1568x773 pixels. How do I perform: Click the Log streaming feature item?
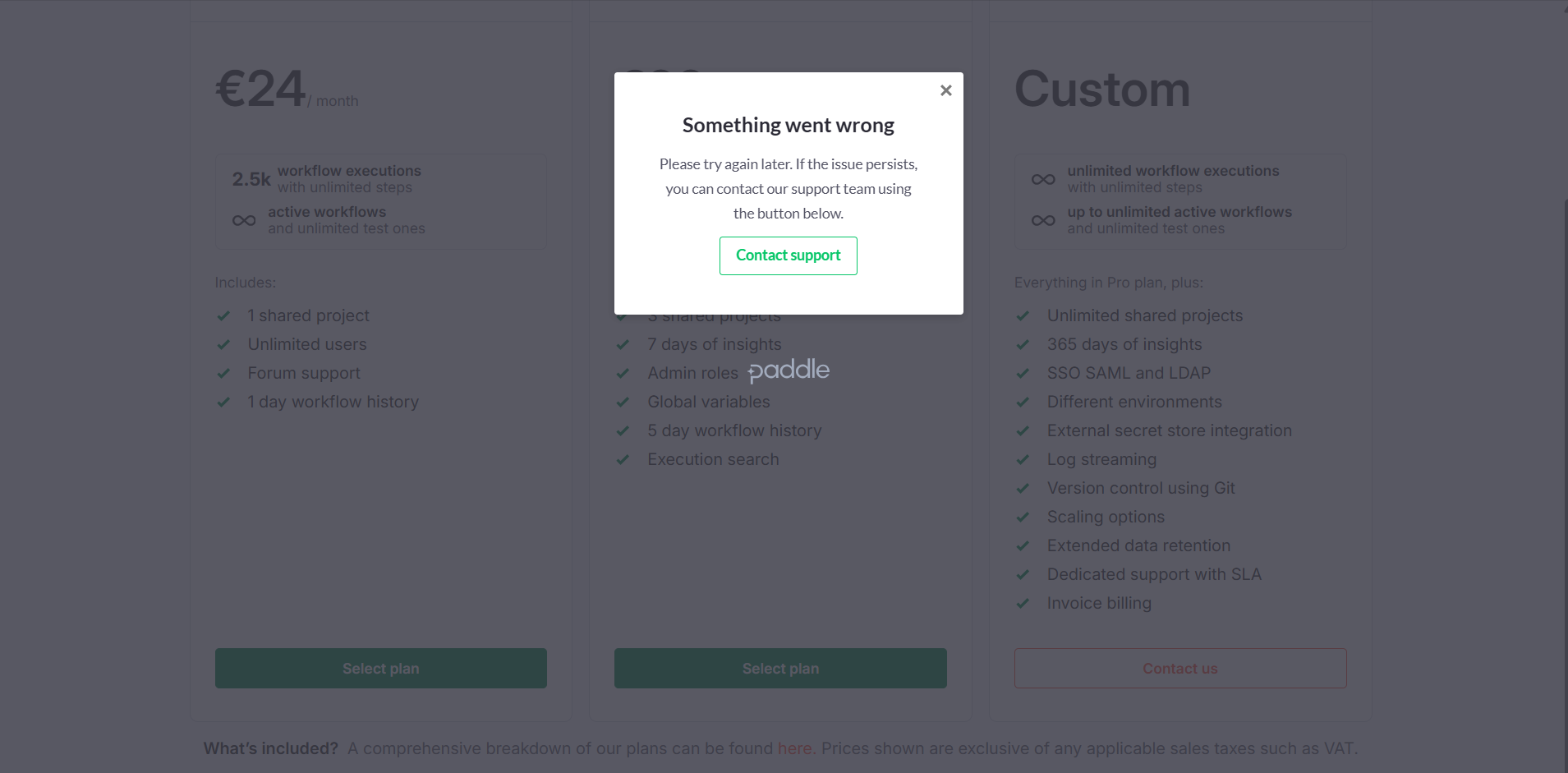click(x=1101, y=459)
